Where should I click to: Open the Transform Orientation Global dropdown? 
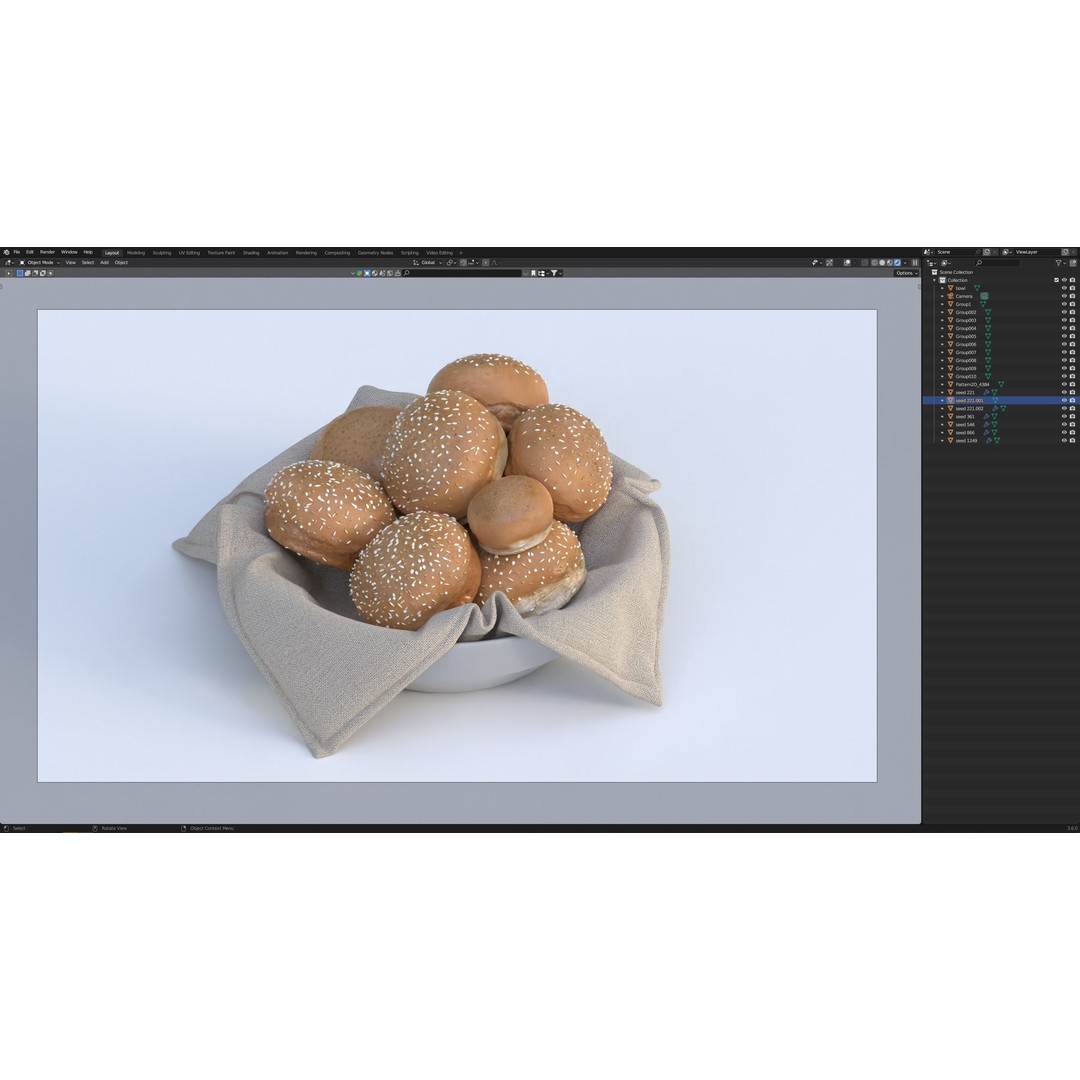(x=428, y=262)
